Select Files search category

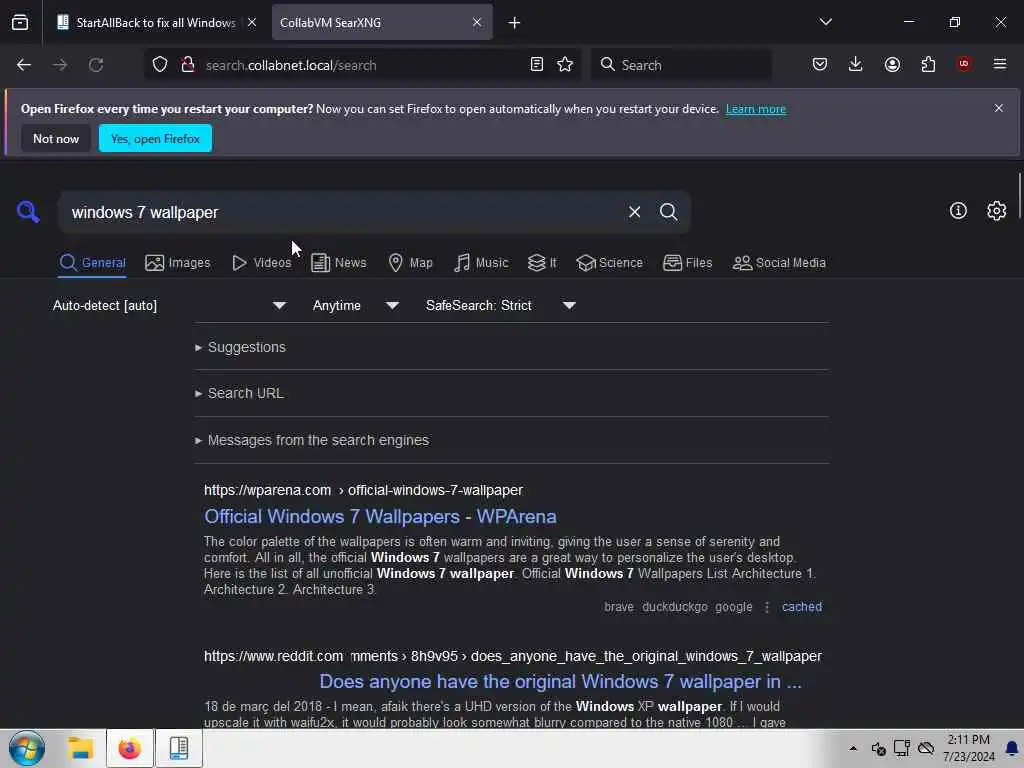point(688,263)
